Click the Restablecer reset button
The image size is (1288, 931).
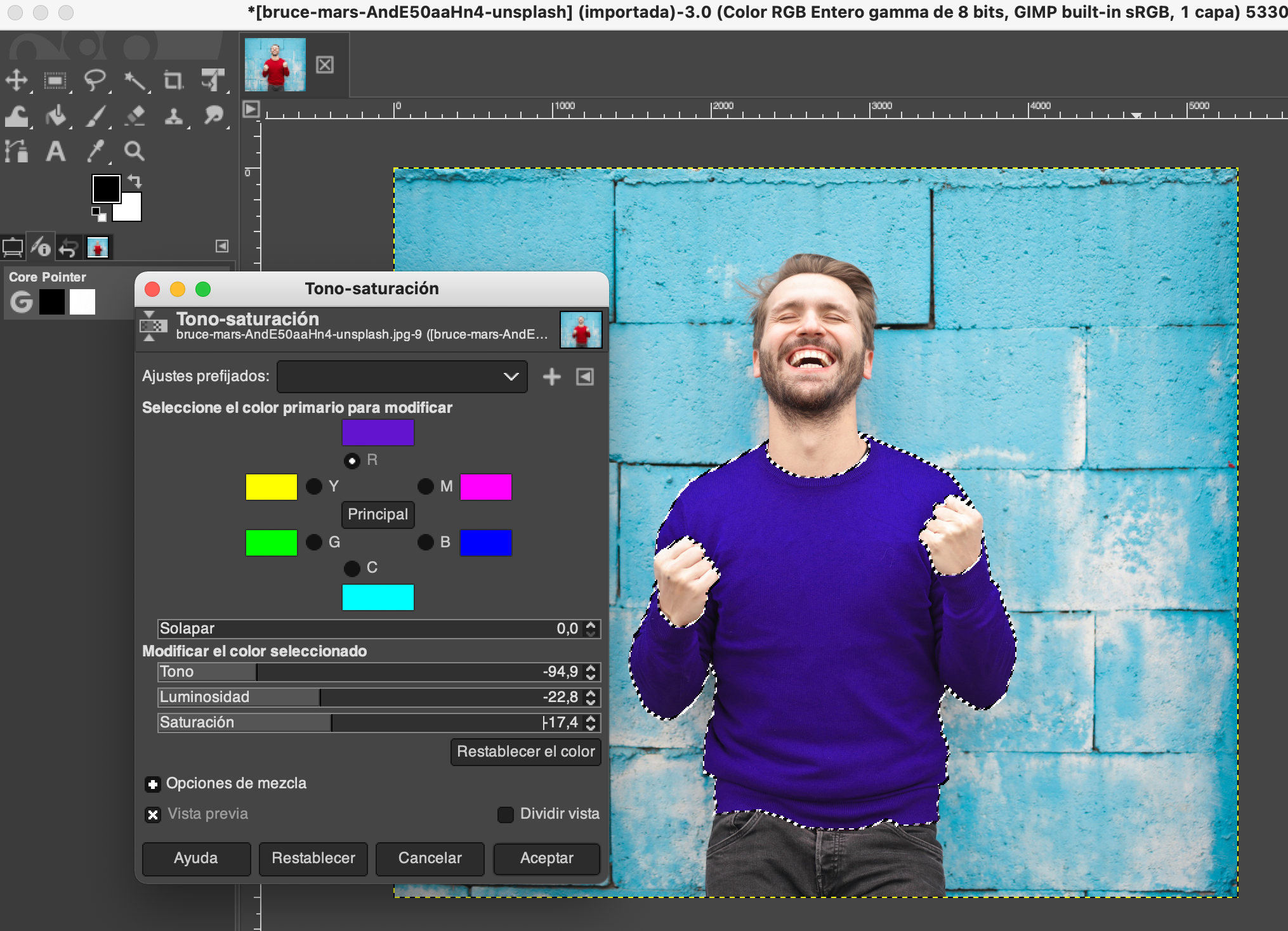tap(313, 858)
